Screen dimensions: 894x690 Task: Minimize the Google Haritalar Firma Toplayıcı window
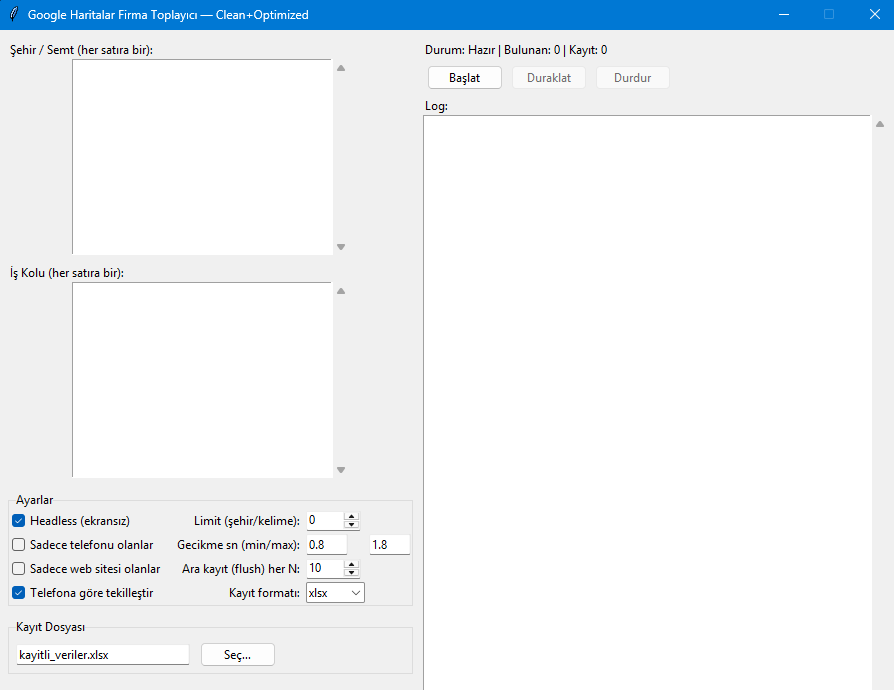tap(784, 14)
